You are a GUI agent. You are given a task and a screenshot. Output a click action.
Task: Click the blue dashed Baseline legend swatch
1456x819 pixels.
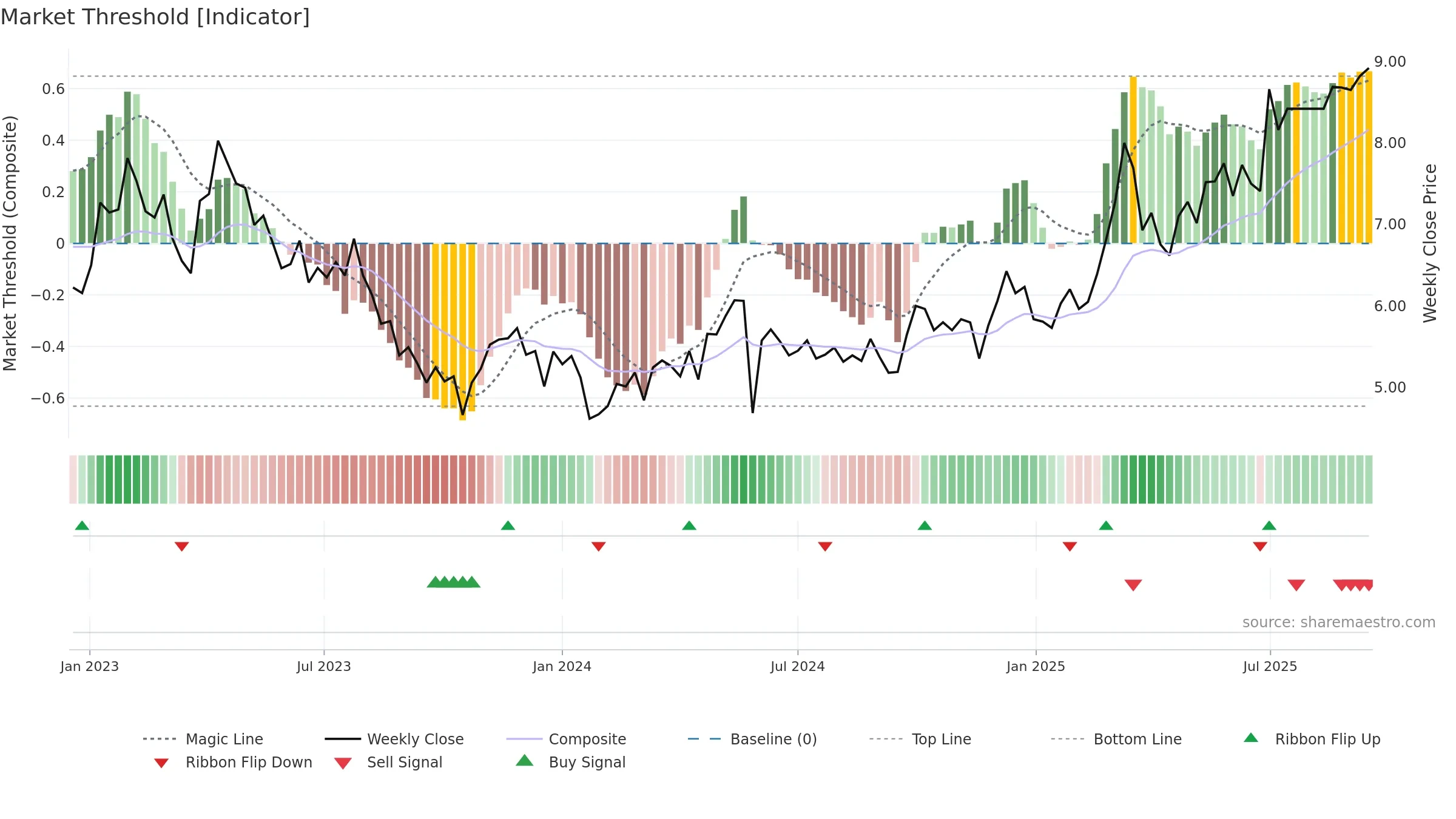coord(705,739)
